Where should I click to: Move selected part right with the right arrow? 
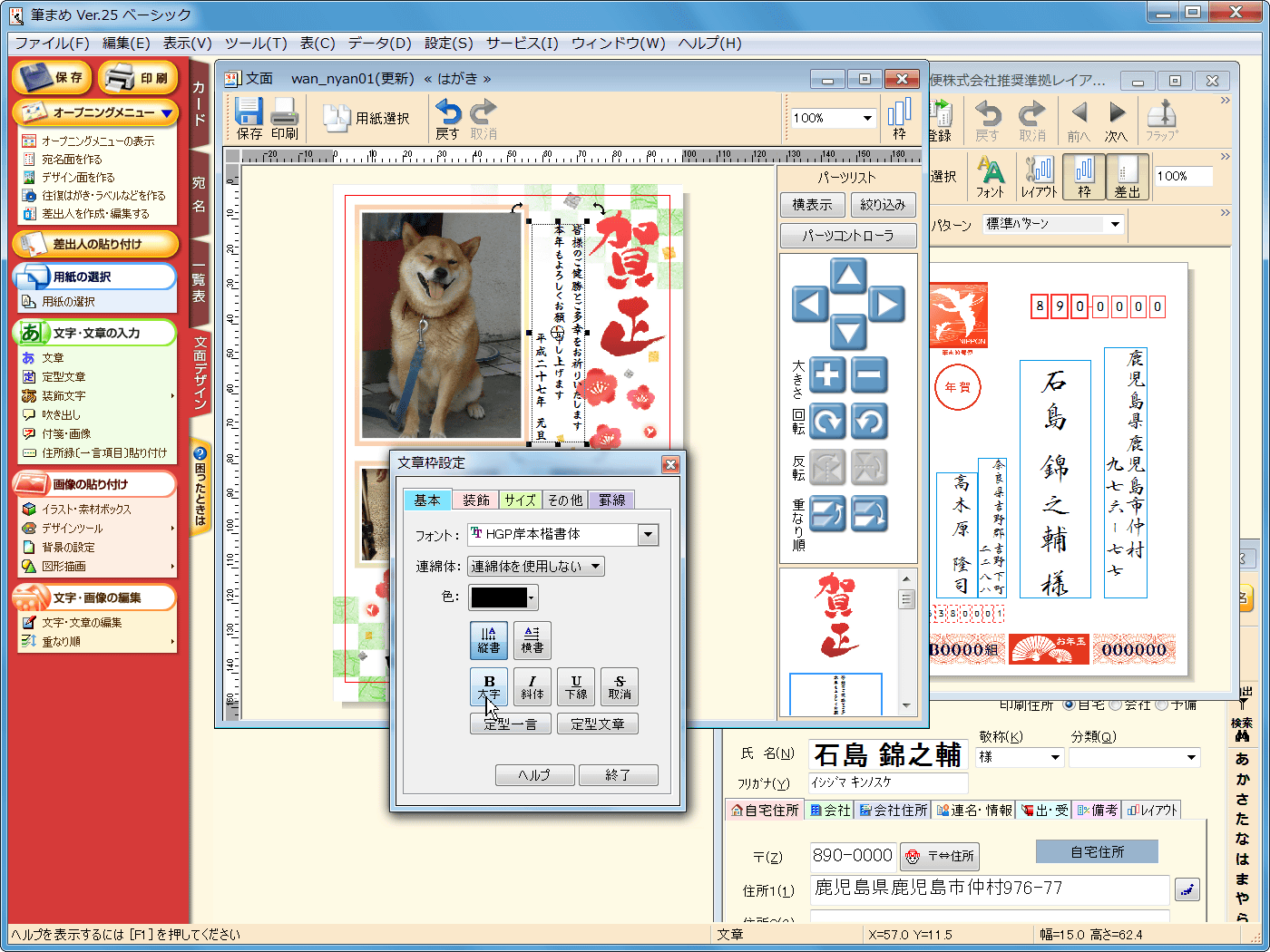click(x=886, y=304)
